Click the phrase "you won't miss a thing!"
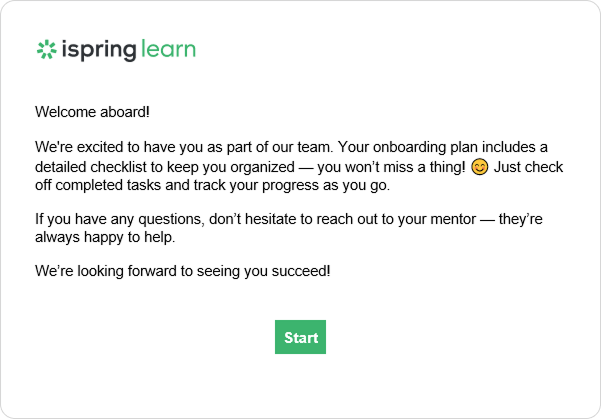The width and height of the screenshot is (601, 419). click(x=391, y=167)
